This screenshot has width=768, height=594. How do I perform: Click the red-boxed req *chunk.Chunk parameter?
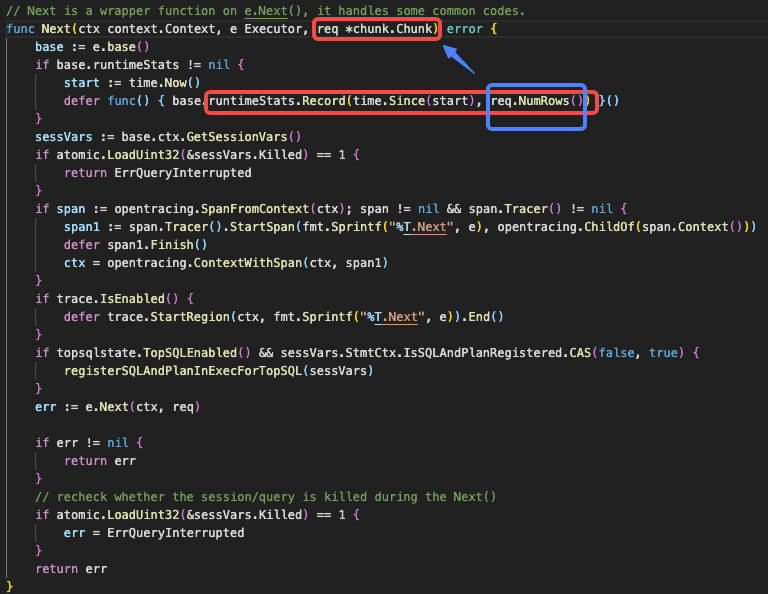coord(377,29)
